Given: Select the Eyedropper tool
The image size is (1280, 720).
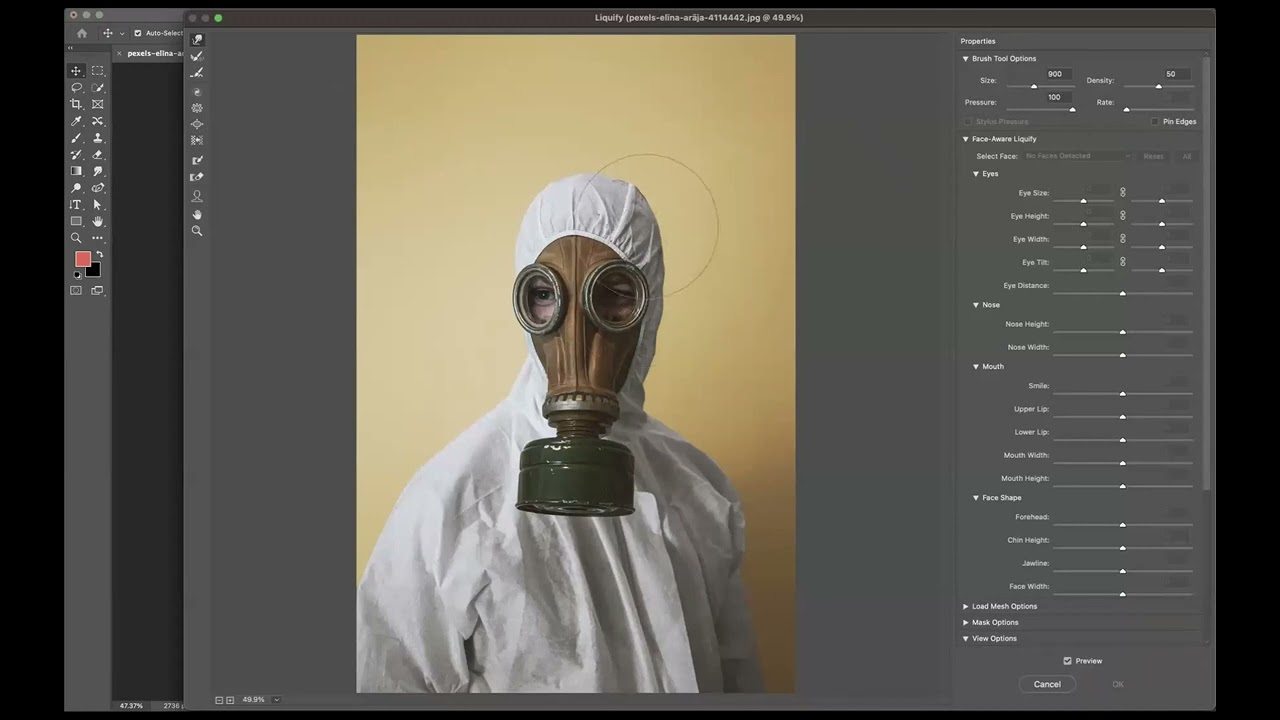Looking at the screenshot, I should (76, 121).
